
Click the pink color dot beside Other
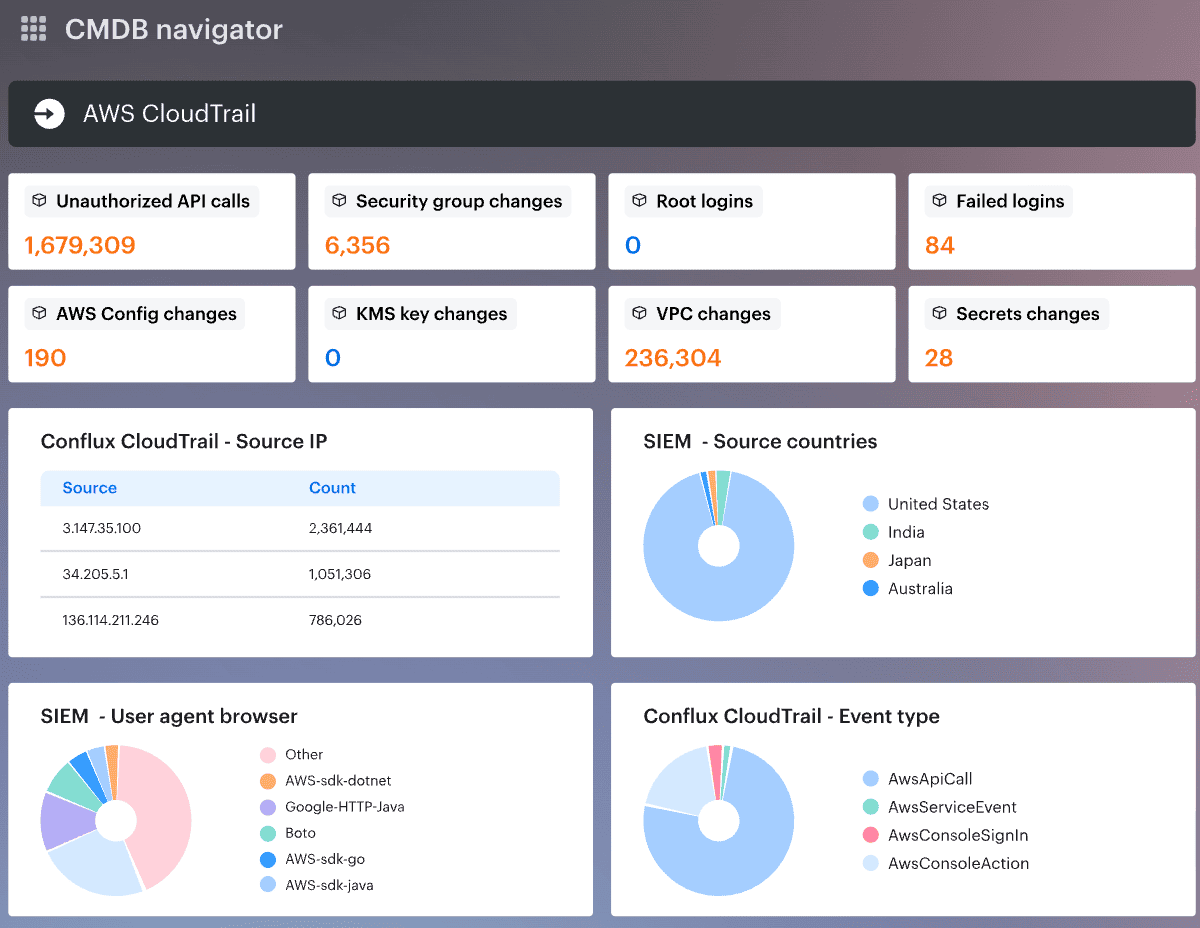coord(268,755)
